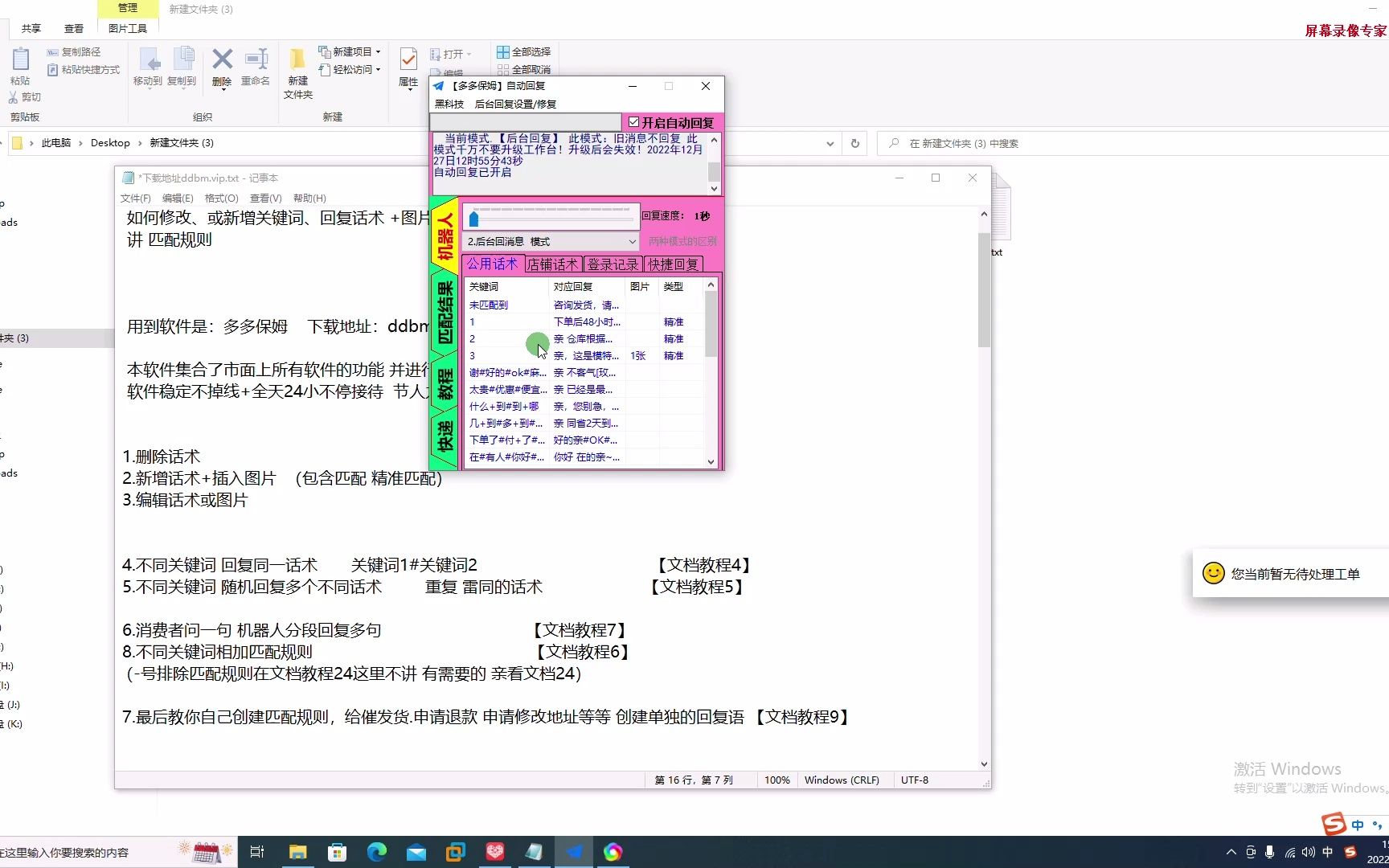The image size is (1389, 868).
Task: Open Notepad 编辑(E) menu
Action: tap(178, 199)
